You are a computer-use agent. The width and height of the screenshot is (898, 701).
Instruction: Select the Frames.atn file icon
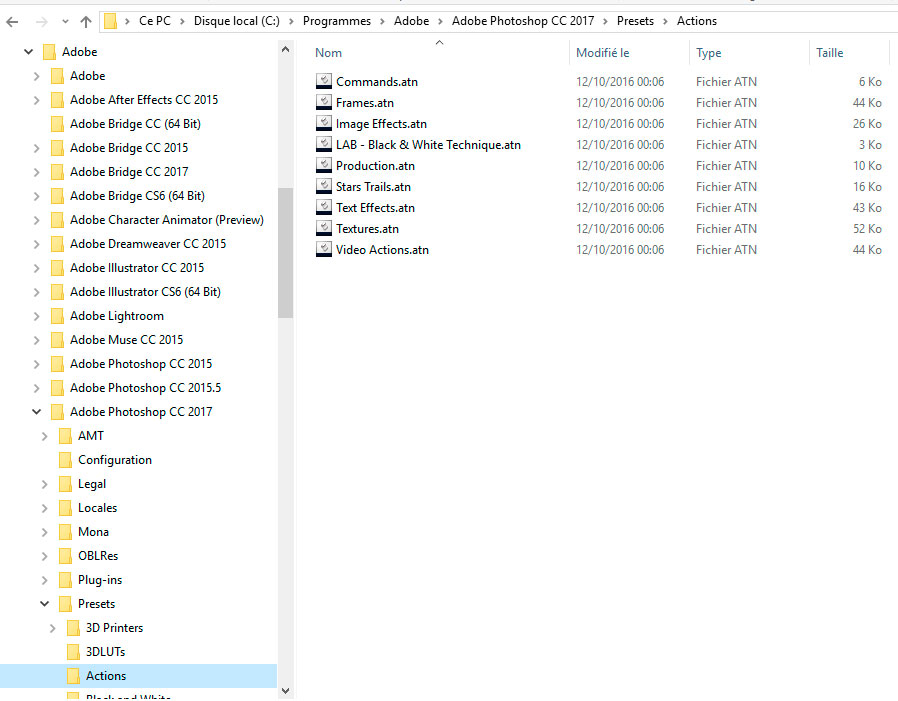point(323,102)
